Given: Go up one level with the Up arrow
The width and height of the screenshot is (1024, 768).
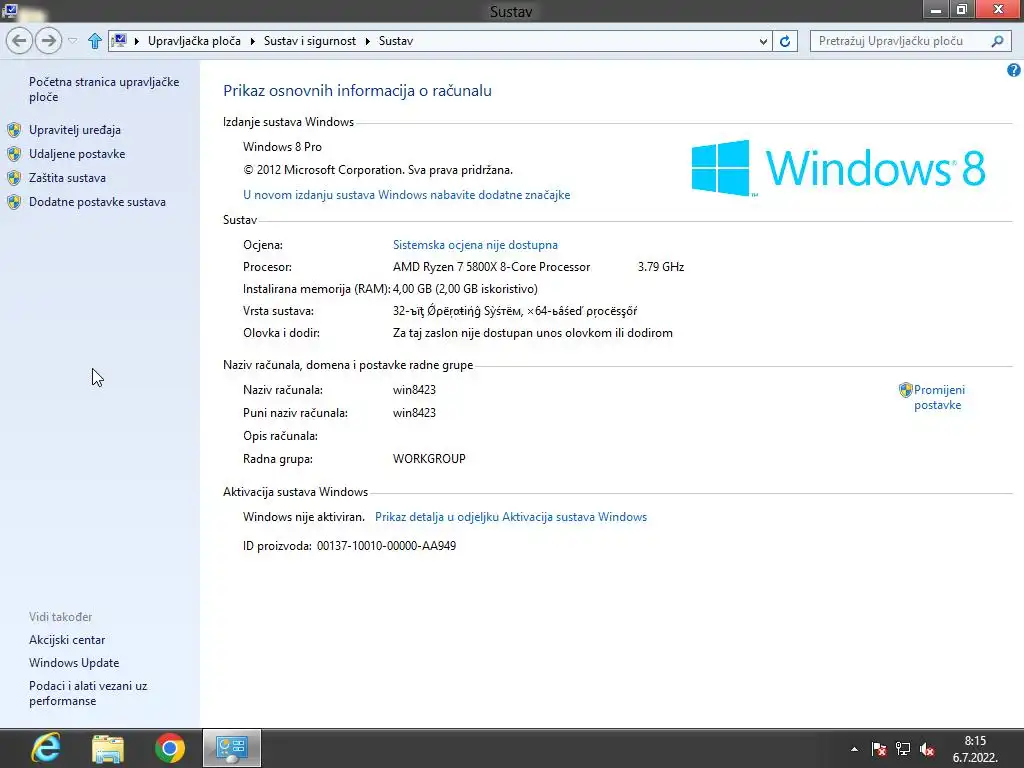Looking at the screenshot, I should tap(95, 41).
